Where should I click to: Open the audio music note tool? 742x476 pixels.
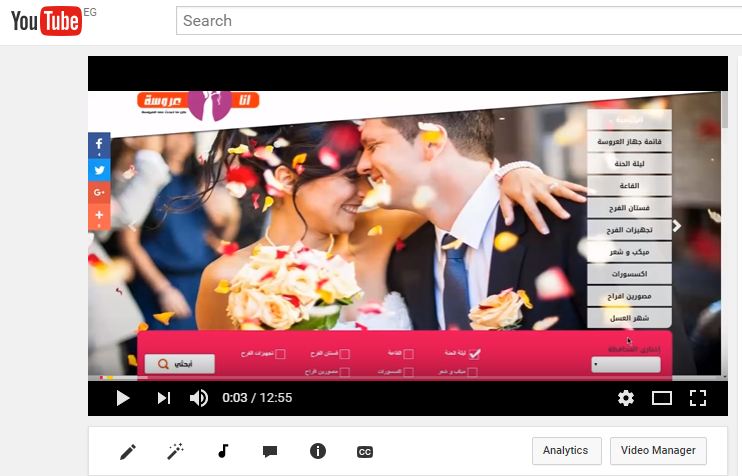pos(223,451)
